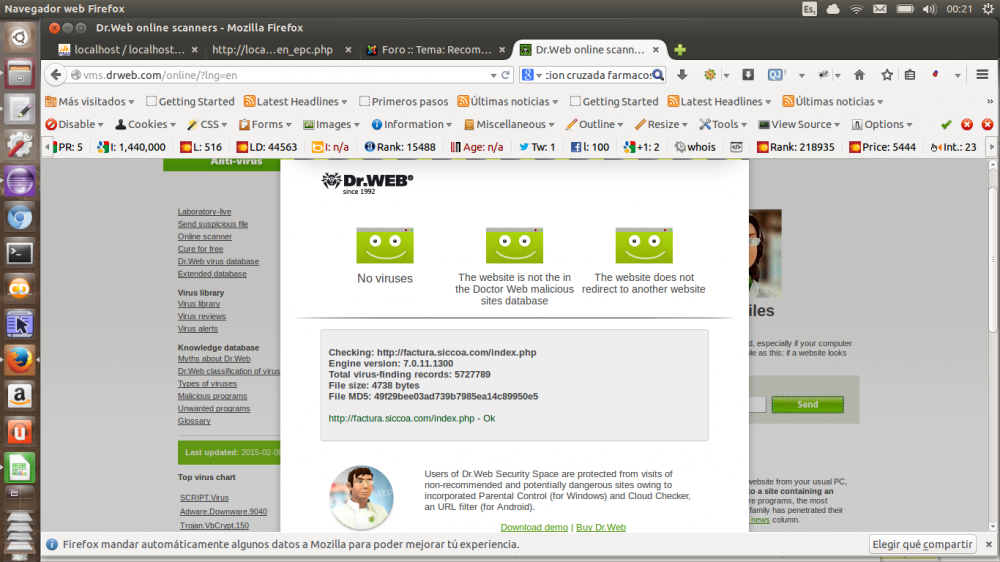Image resolution: width=1000 pixels, height=562 pixels.
Task: Open the factura.siccoa.com/index.php - Ok result link
Action: tap(411, 418)
